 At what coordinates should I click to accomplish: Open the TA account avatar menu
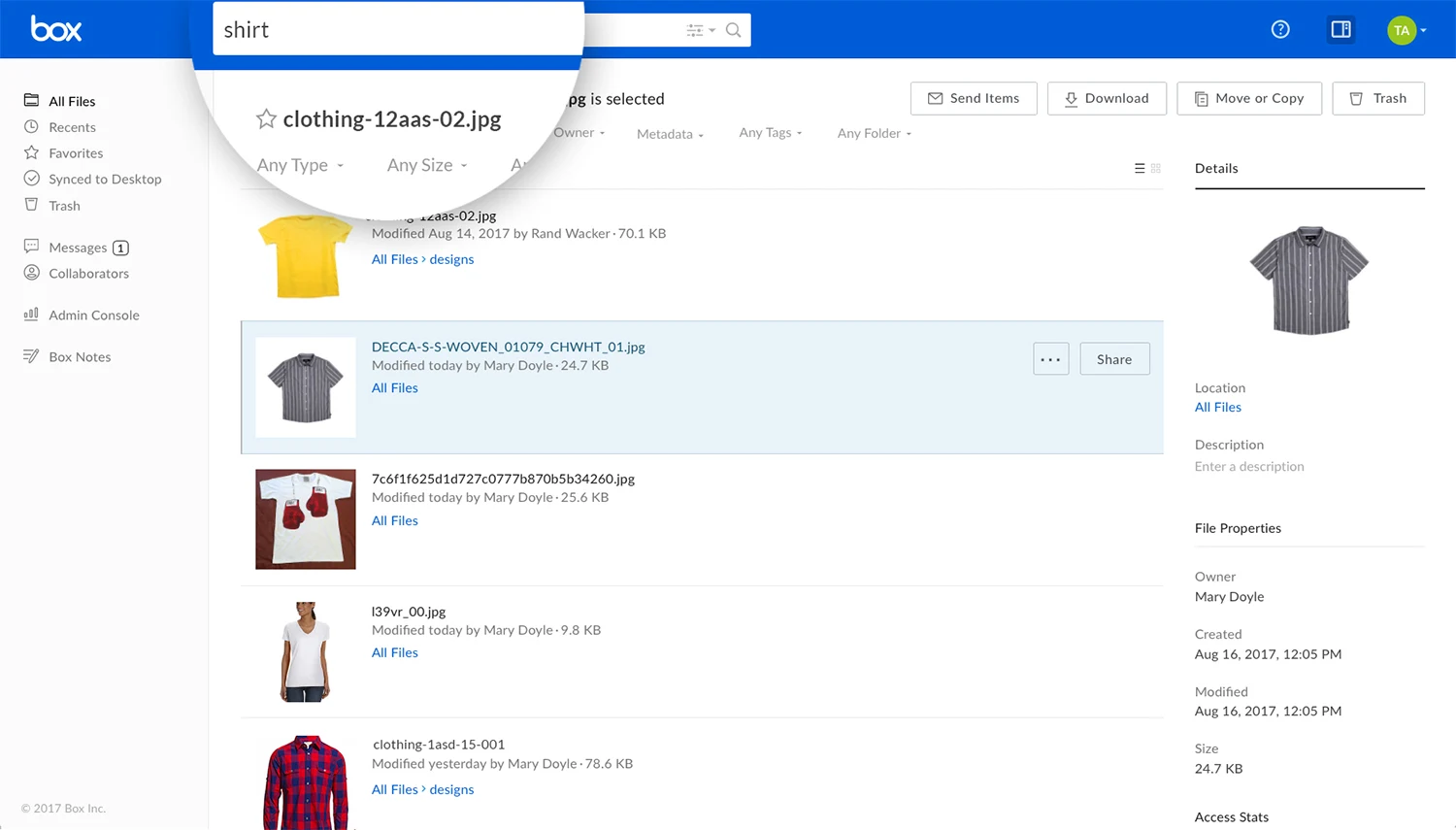coord(1405,30)
